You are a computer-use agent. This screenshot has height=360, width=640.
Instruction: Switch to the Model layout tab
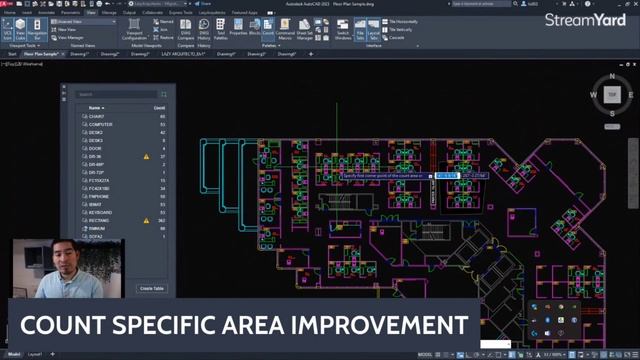[14, 354]
